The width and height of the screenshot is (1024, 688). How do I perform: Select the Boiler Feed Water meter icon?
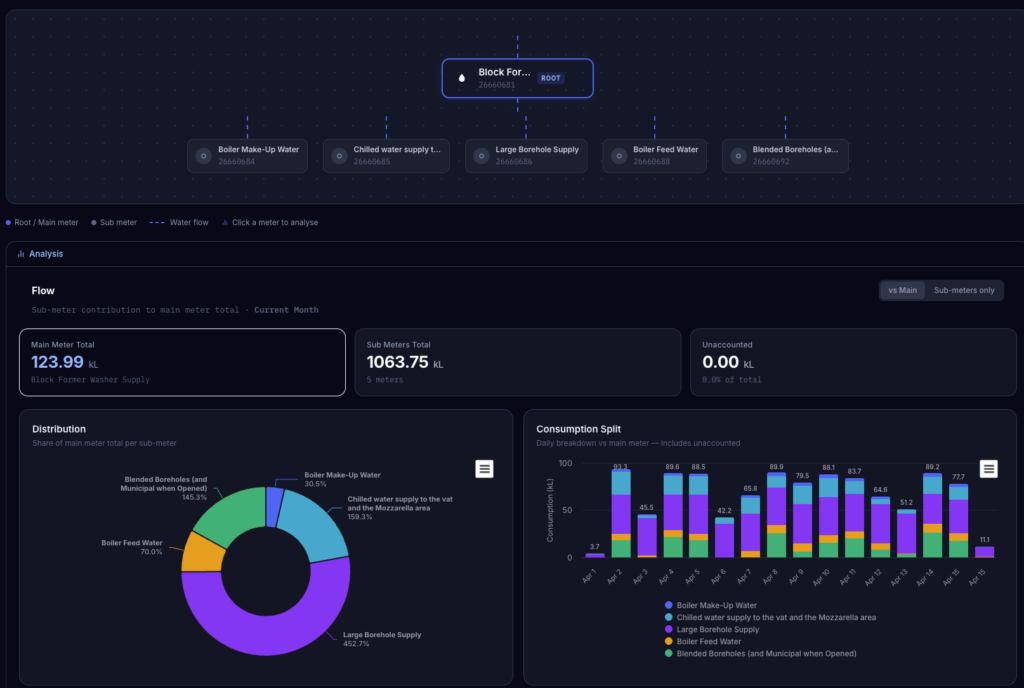pos(618,156)
